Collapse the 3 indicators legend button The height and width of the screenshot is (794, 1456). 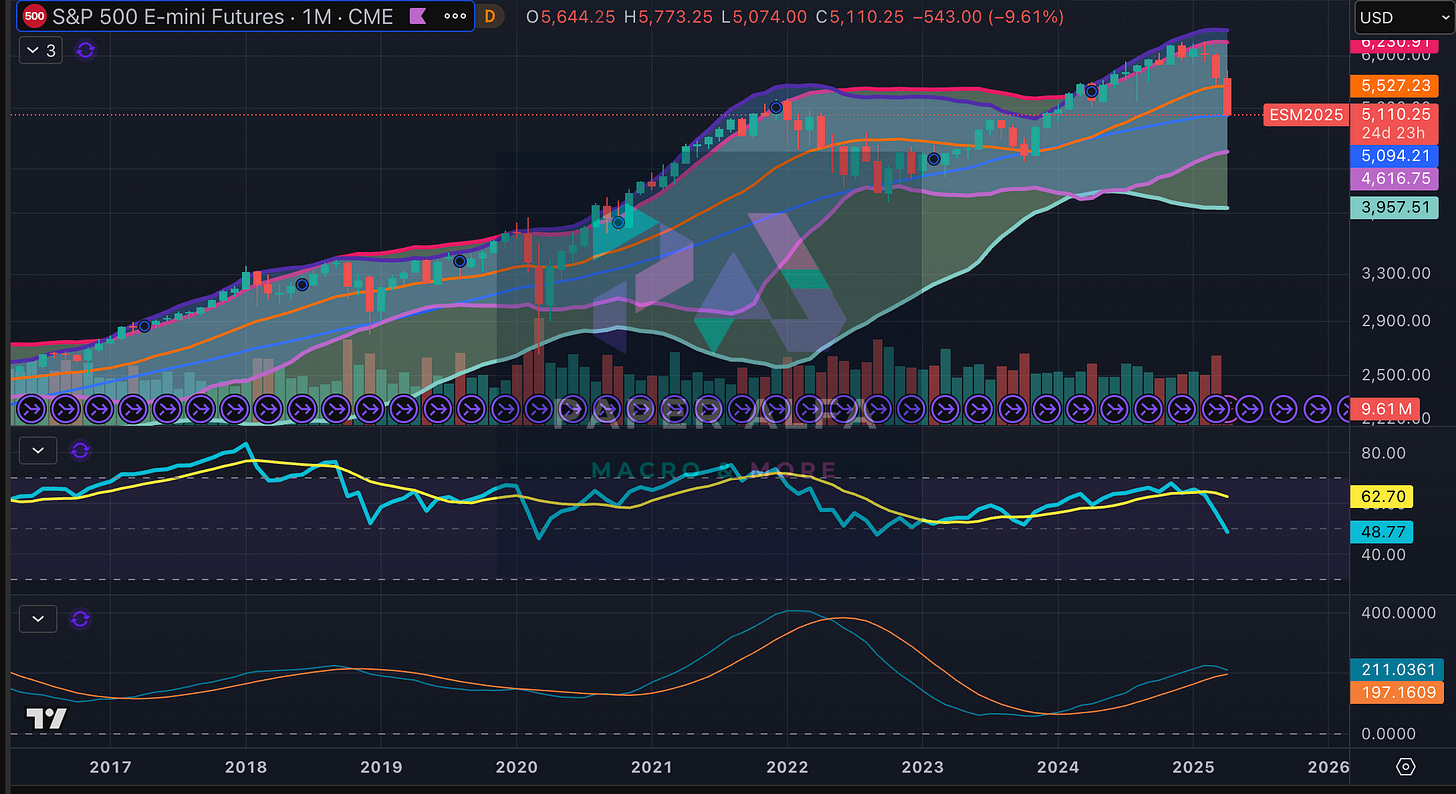39,50
